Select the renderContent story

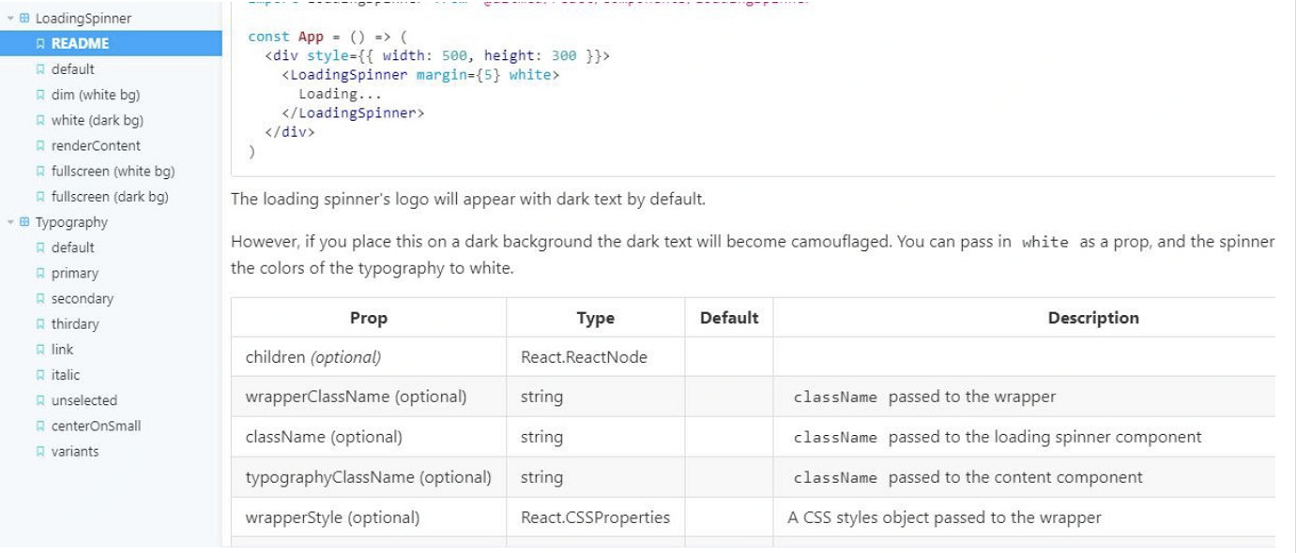coord(95,146)
